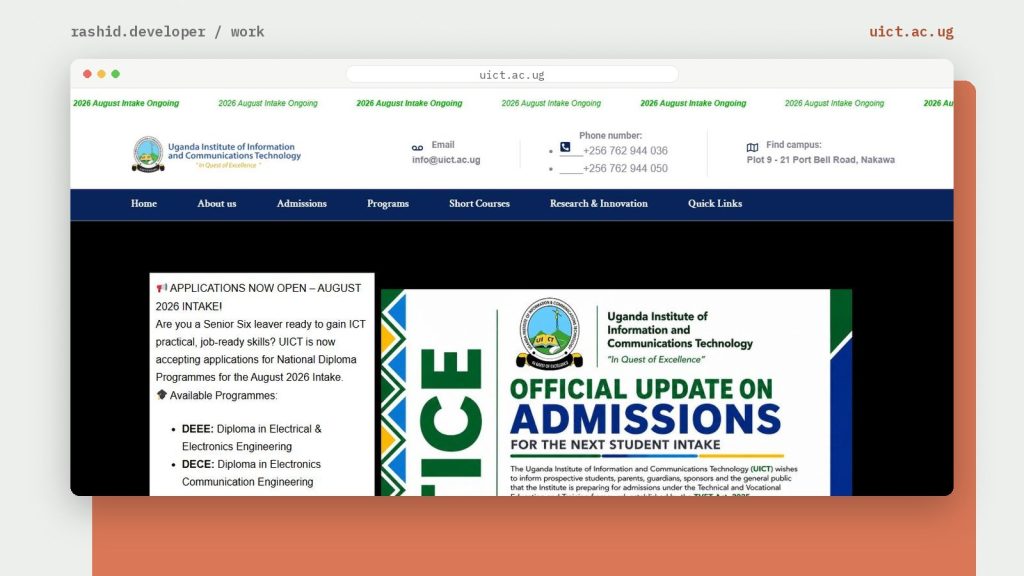Click the Phone number label
The height and width of the screenshot is (576, 1024).
(x=611, y=136)
